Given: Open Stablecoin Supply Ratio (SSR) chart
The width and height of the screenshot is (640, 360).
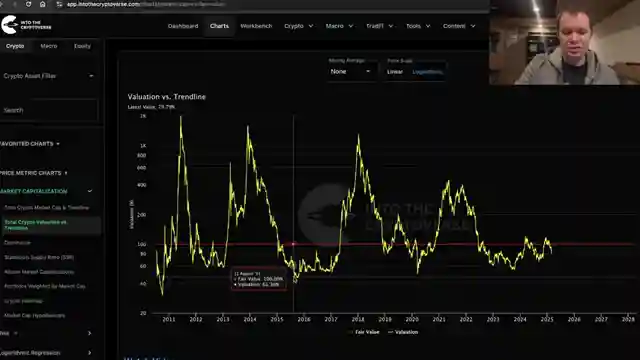Looking at the screenshot, I should [39, 258].
